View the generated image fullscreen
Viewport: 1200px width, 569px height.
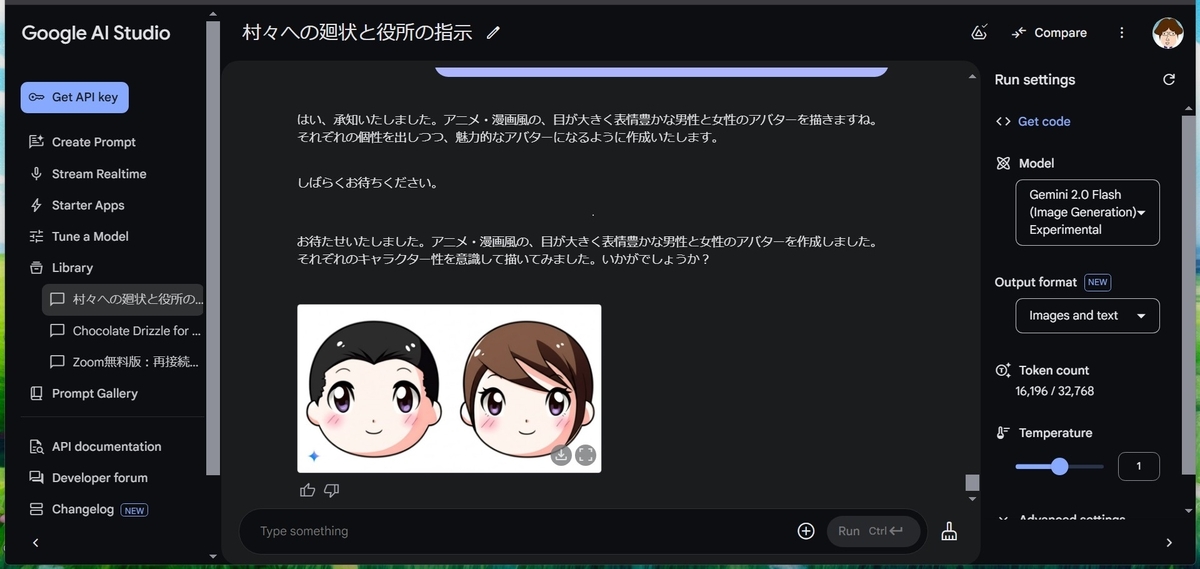pos(586,455)
